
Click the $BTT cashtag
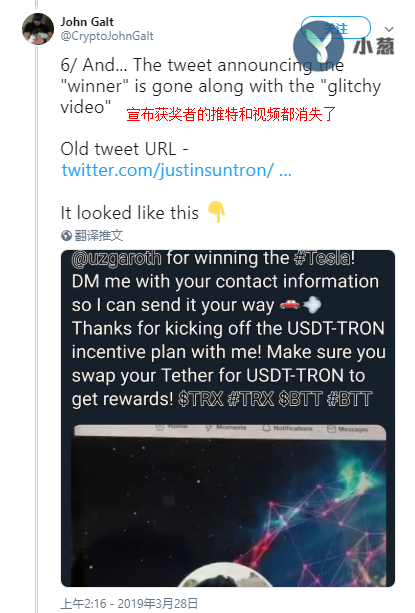(x=301, y=399)
